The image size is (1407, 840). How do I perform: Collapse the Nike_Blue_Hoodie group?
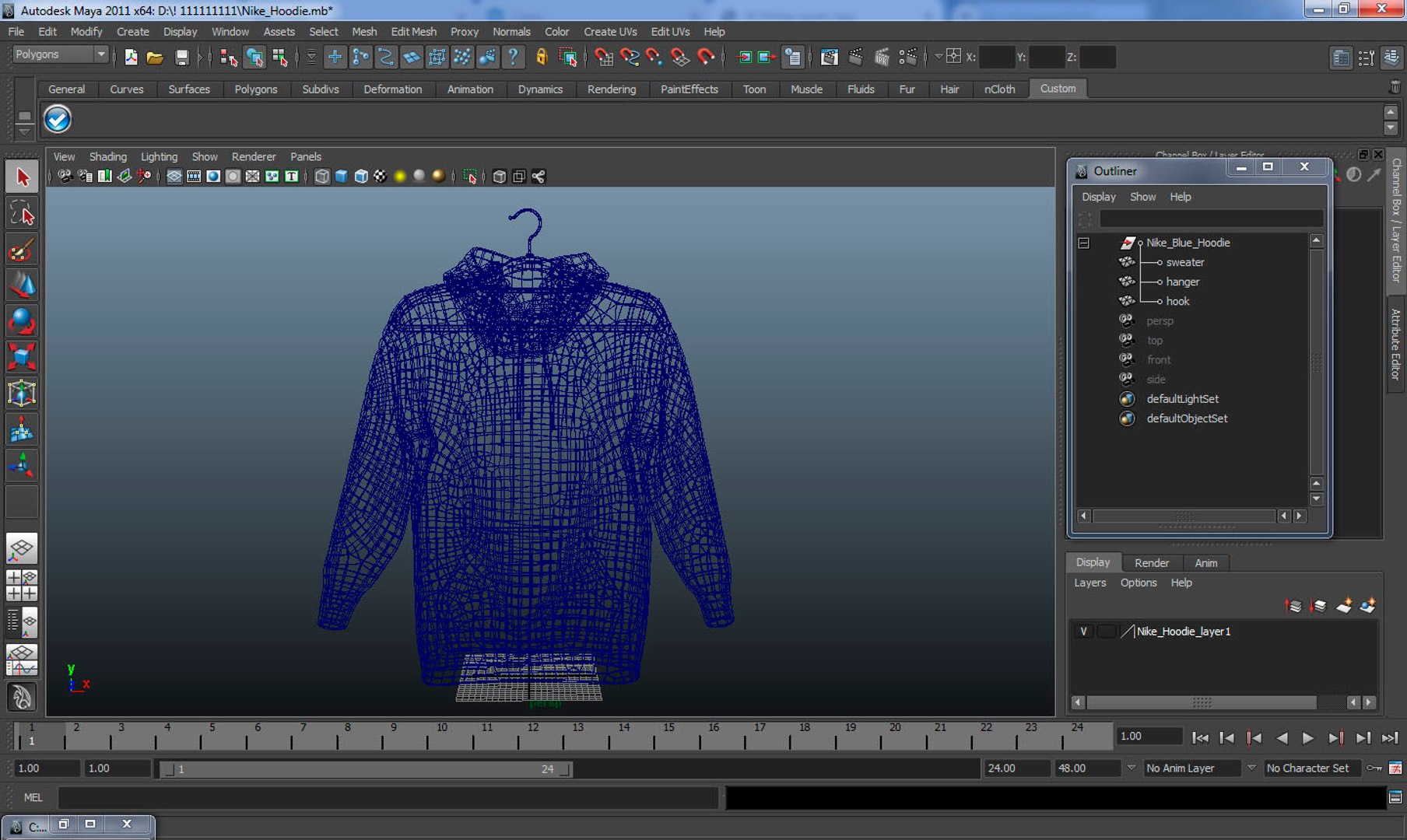click(x=1083, y=243)
